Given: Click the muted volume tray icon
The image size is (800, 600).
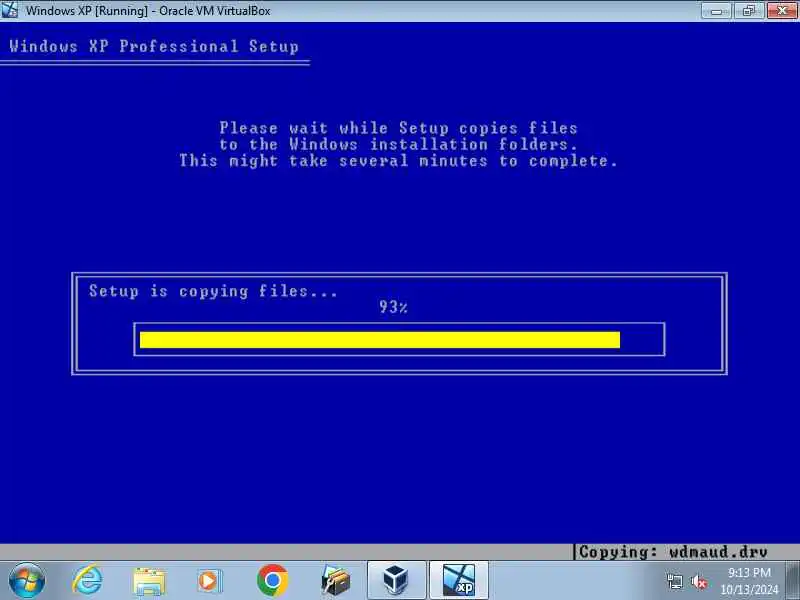Looking at the screenshot, I should [698, 582].
